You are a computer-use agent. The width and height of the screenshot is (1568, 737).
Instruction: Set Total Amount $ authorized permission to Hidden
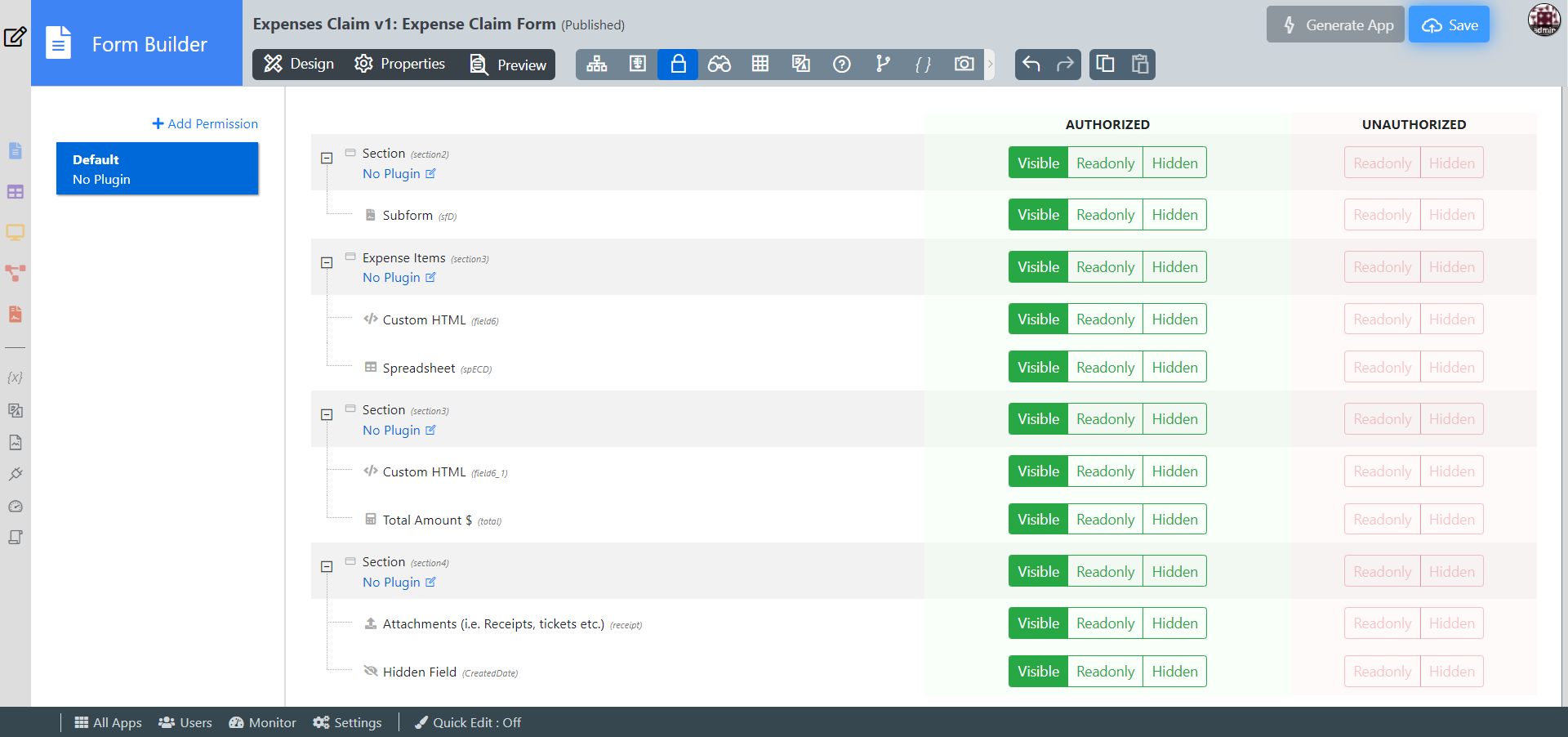point(1174,520)
